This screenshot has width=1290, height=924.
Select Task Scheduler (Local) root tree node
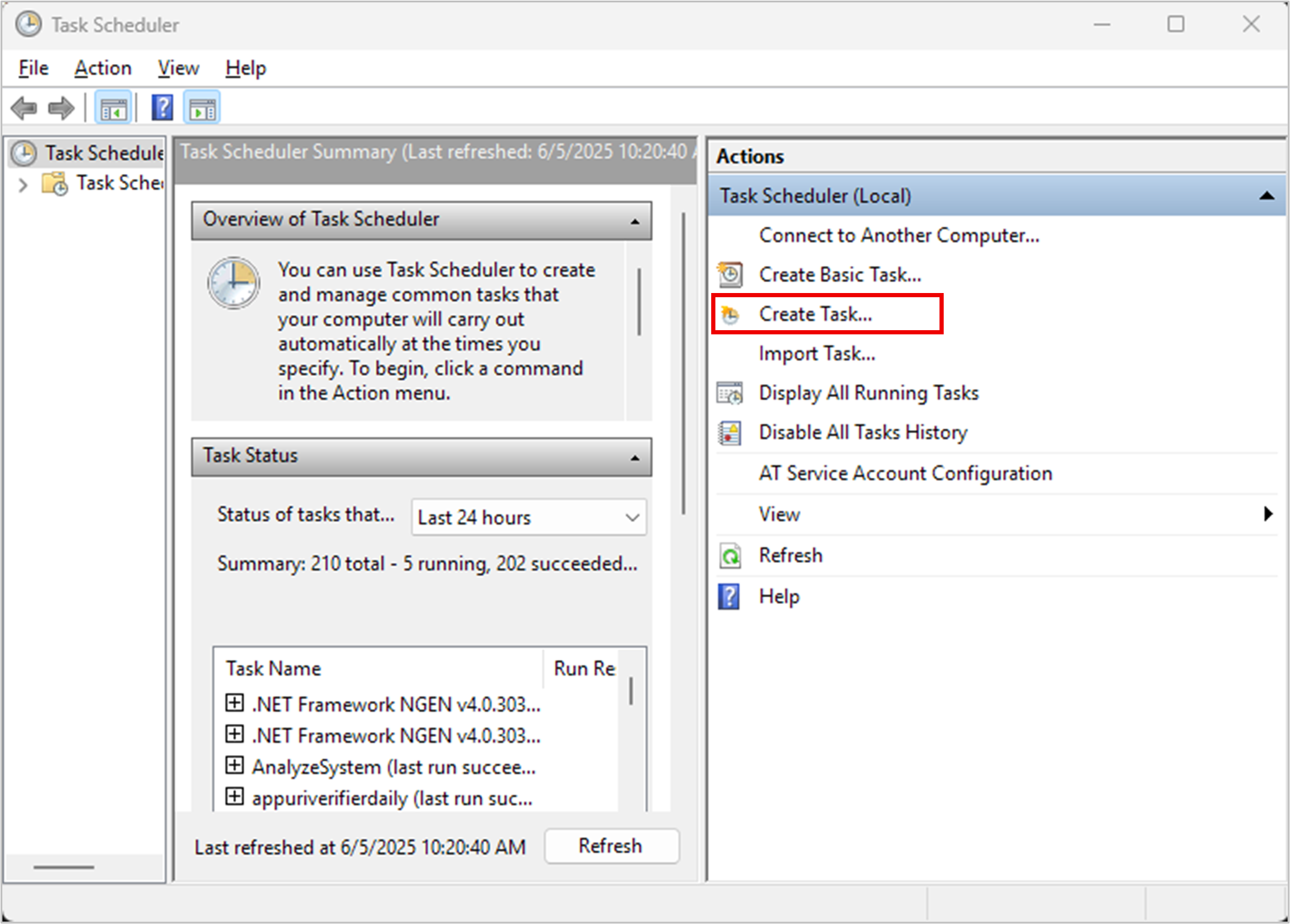point(87,153)
